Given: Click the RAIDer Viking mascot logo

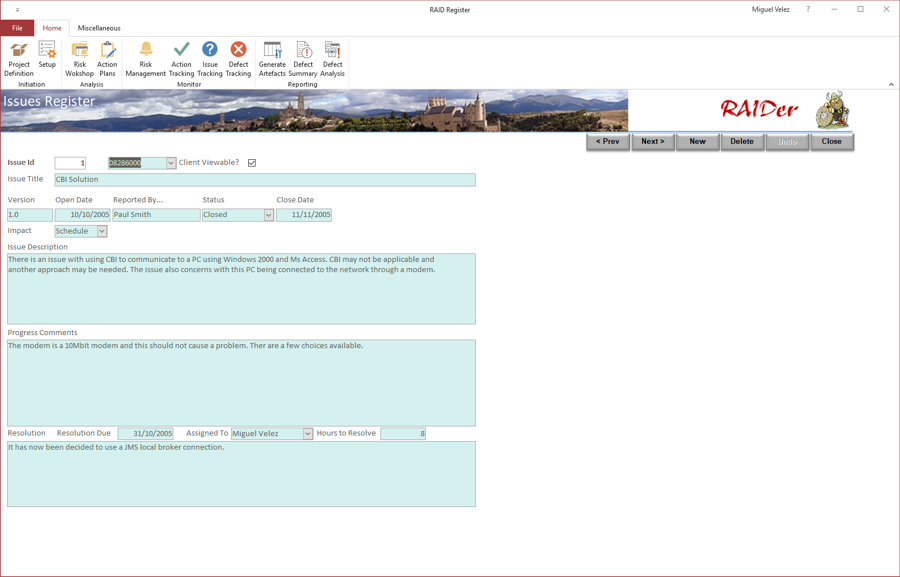Looking at the screenshot, I should pyautogui.click(x=833, y=110).
